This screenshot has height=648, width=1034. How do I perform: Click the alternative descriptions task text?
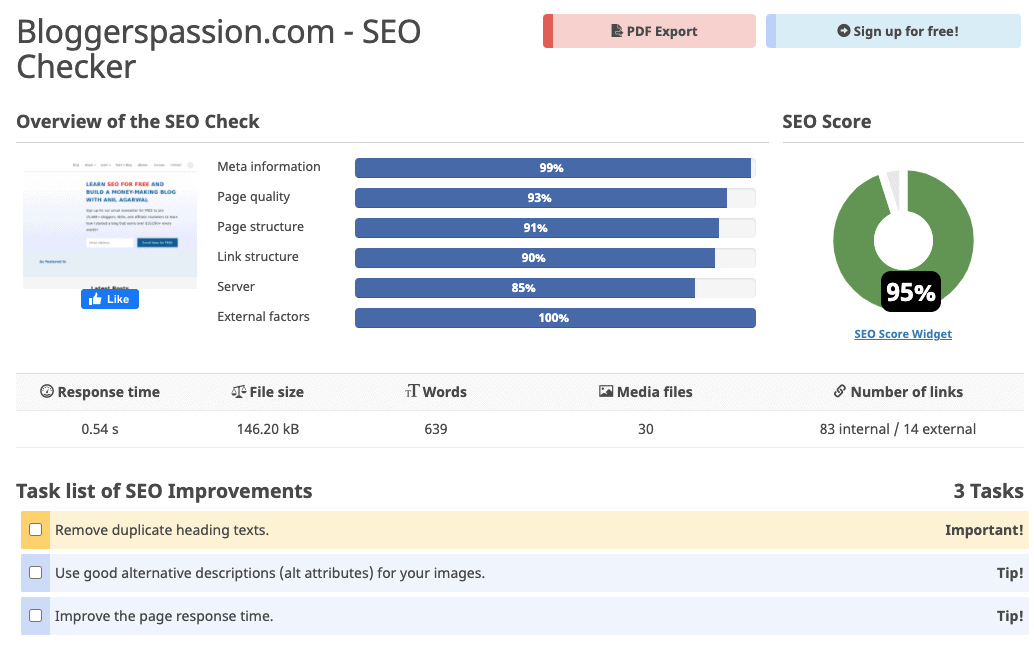pyautogui.click(x=270, y=573)
